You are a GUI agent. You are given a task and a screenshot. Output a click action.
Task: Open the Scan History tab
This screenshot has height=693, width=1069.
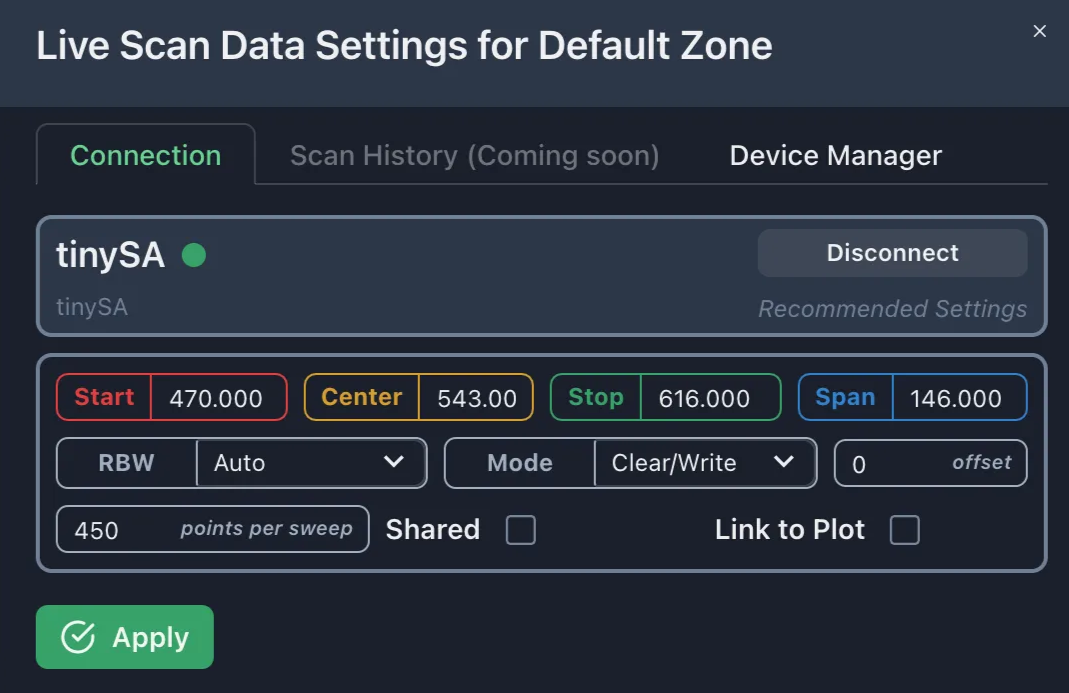pyautogui.click(x=474, y=156)
